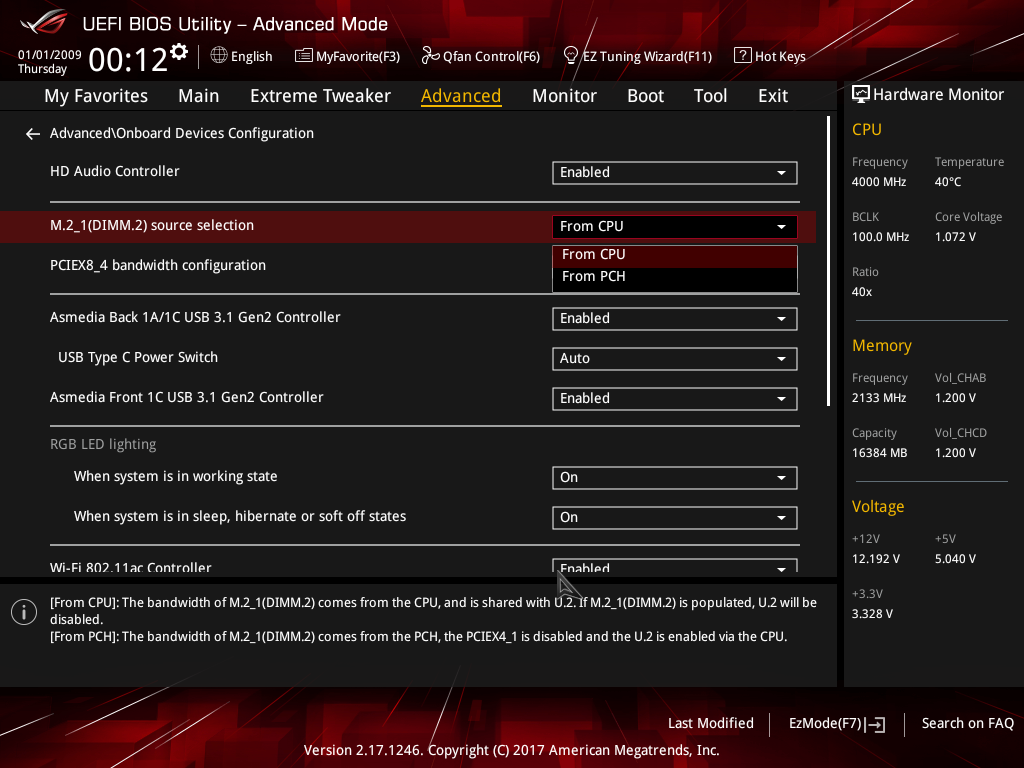Open sleep state RGB LED dropdown
Image resolution: width=1024 pixels, height=768 pixels.
[675, 517]
